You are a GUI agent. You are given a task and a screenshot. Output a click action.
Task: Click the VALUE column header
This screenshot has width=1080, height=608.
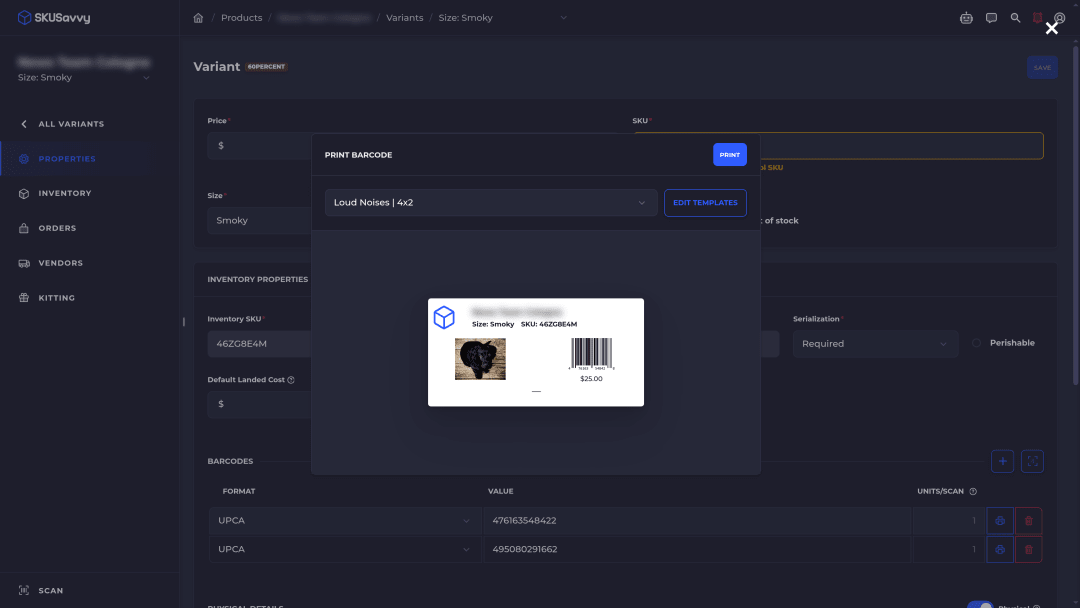tap(501, 492)
